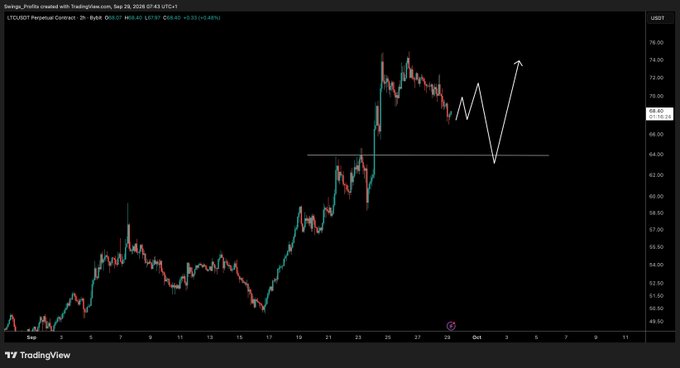Select the 76.00 price axis label
The height and width of the screenshot is (368, 680).
(656, 42)
